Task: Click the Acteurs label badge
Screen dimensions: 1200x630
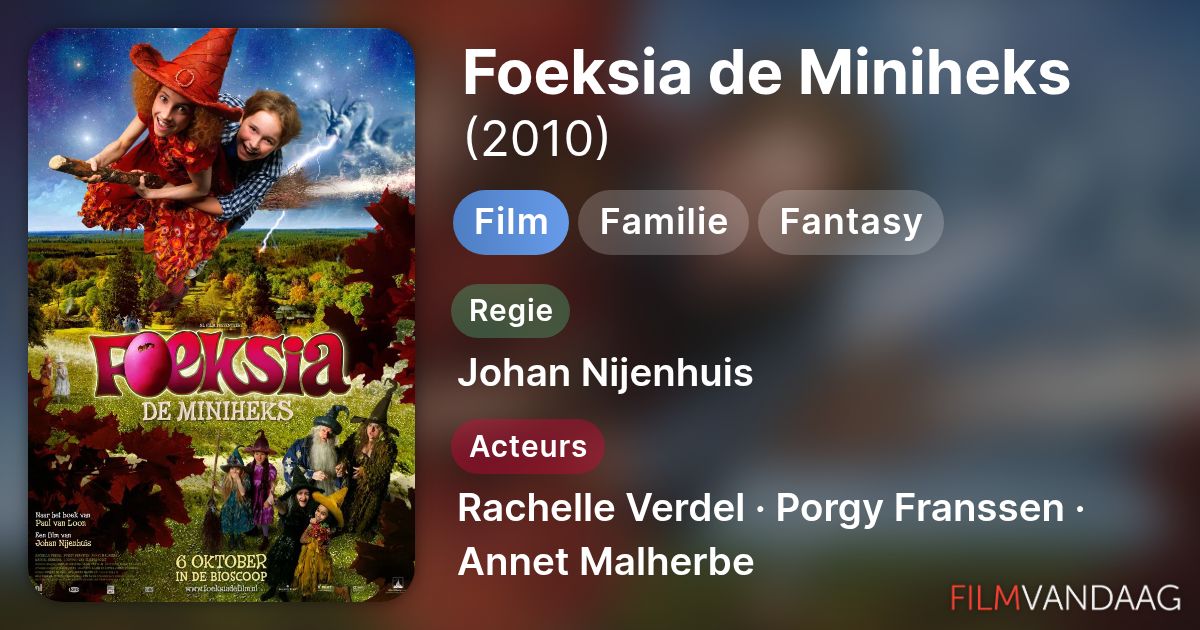Action: [528, 446]
